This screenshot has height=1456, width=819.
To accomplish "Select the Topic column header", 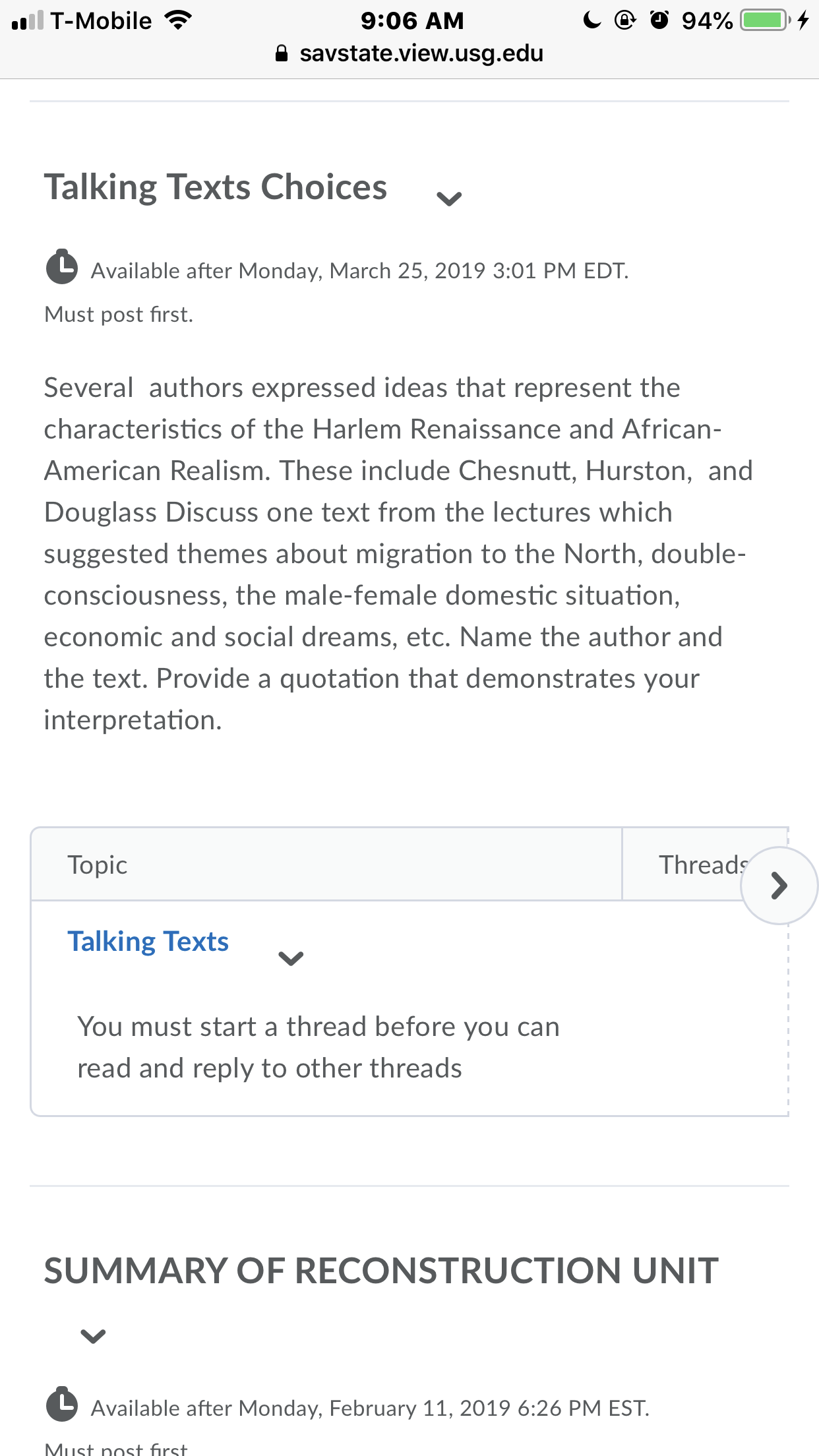I will (x=326, y=864).
